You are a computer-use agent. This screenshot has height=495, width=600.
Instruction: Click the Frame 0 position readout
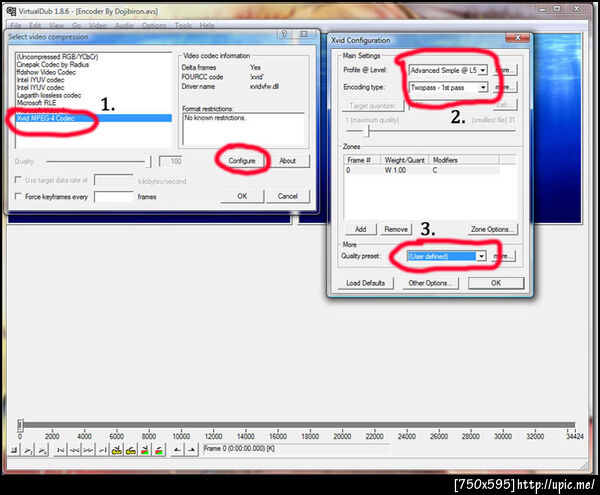coord(296,448)
